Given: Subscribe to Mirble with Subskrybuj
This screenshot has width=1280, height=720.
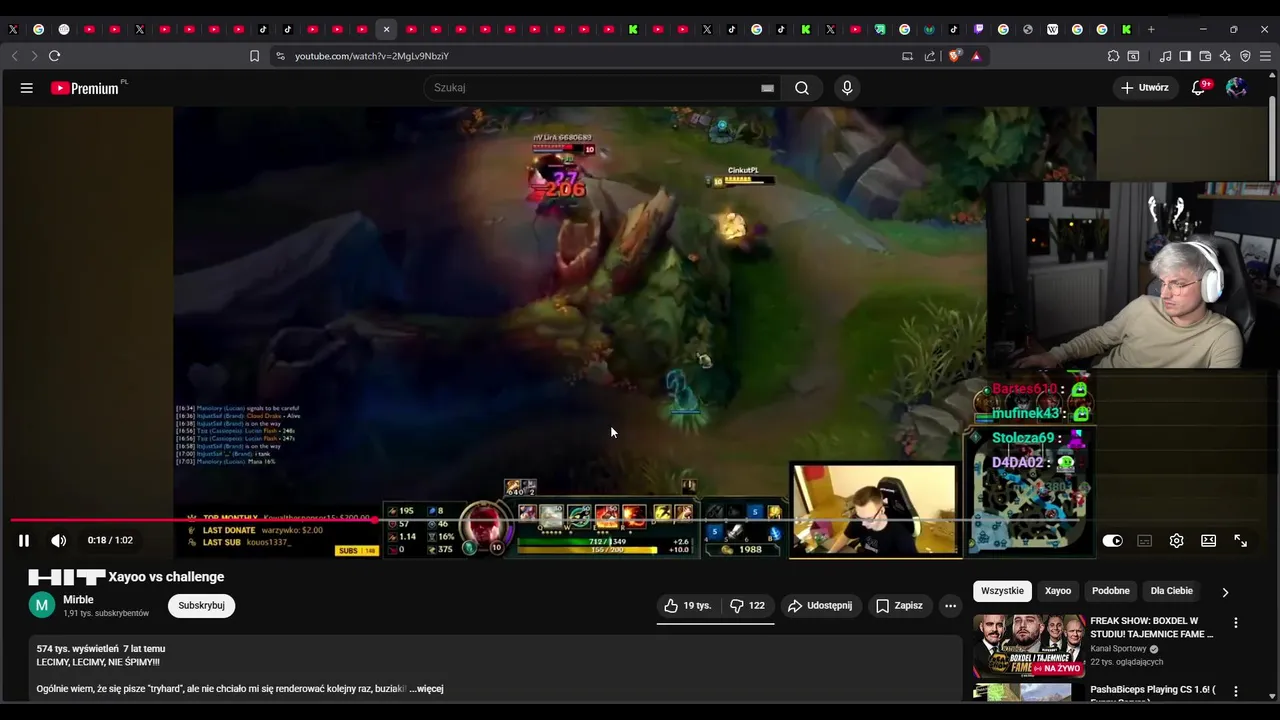Looking at the screenshot, I should click(201, 605).
